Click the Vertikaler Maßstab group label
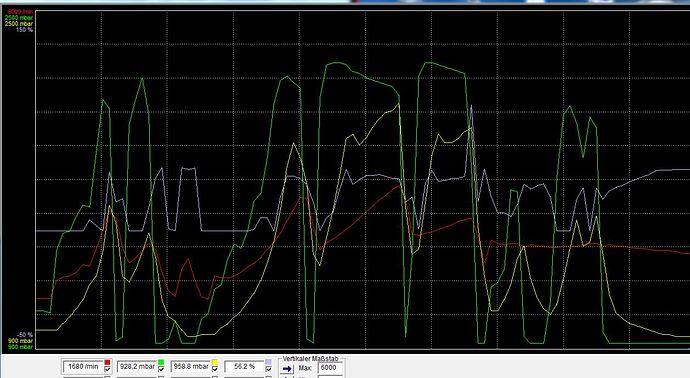 [310, 359]
